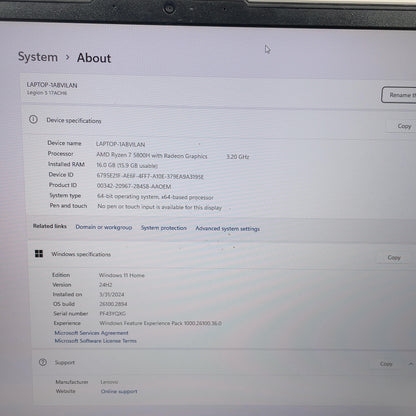Copy the Windows specifications
The image size is (416, 416).
394,257
